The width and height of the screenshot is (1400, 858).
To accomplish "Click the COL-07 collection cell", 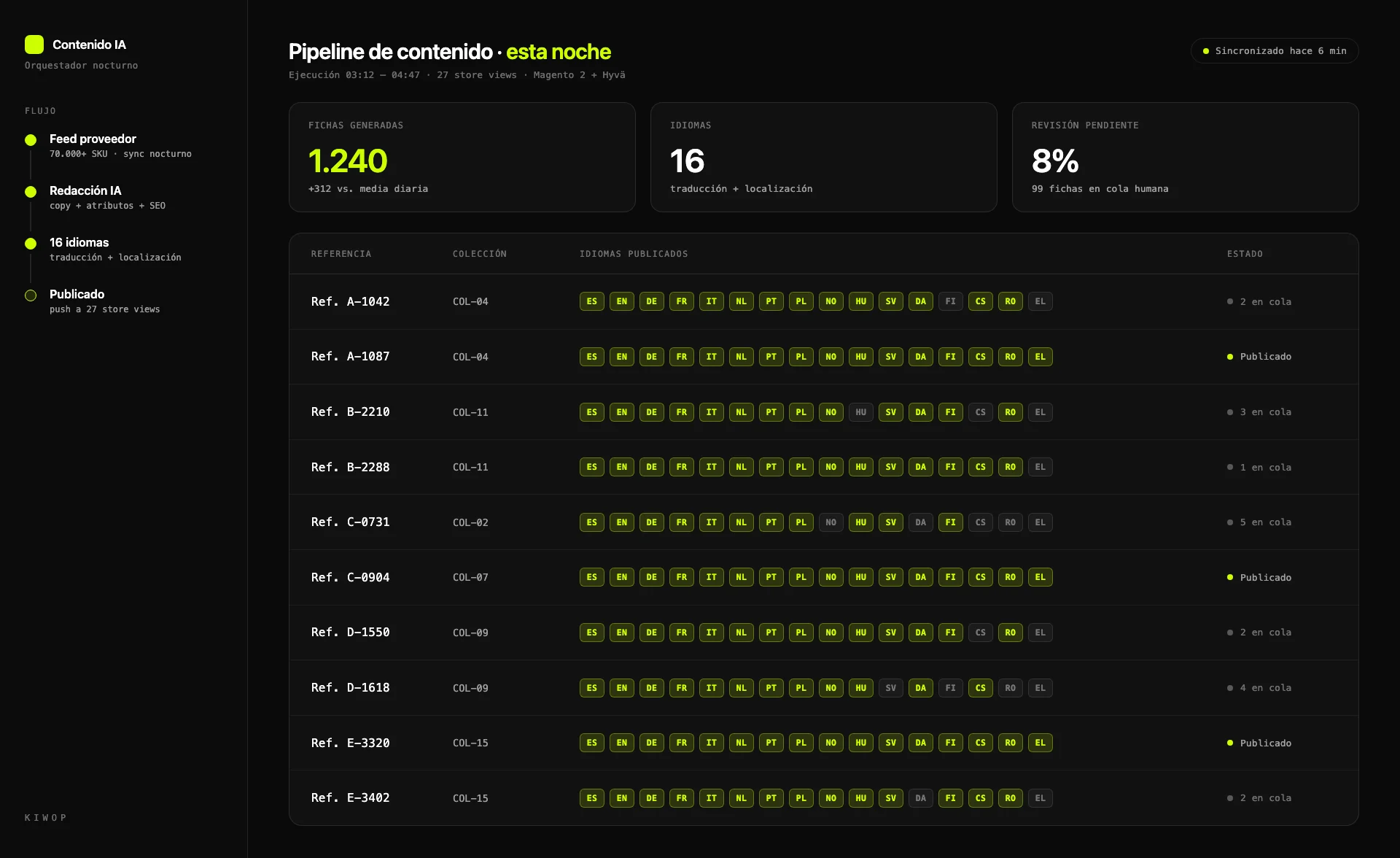I will click(x=470, y=577).
